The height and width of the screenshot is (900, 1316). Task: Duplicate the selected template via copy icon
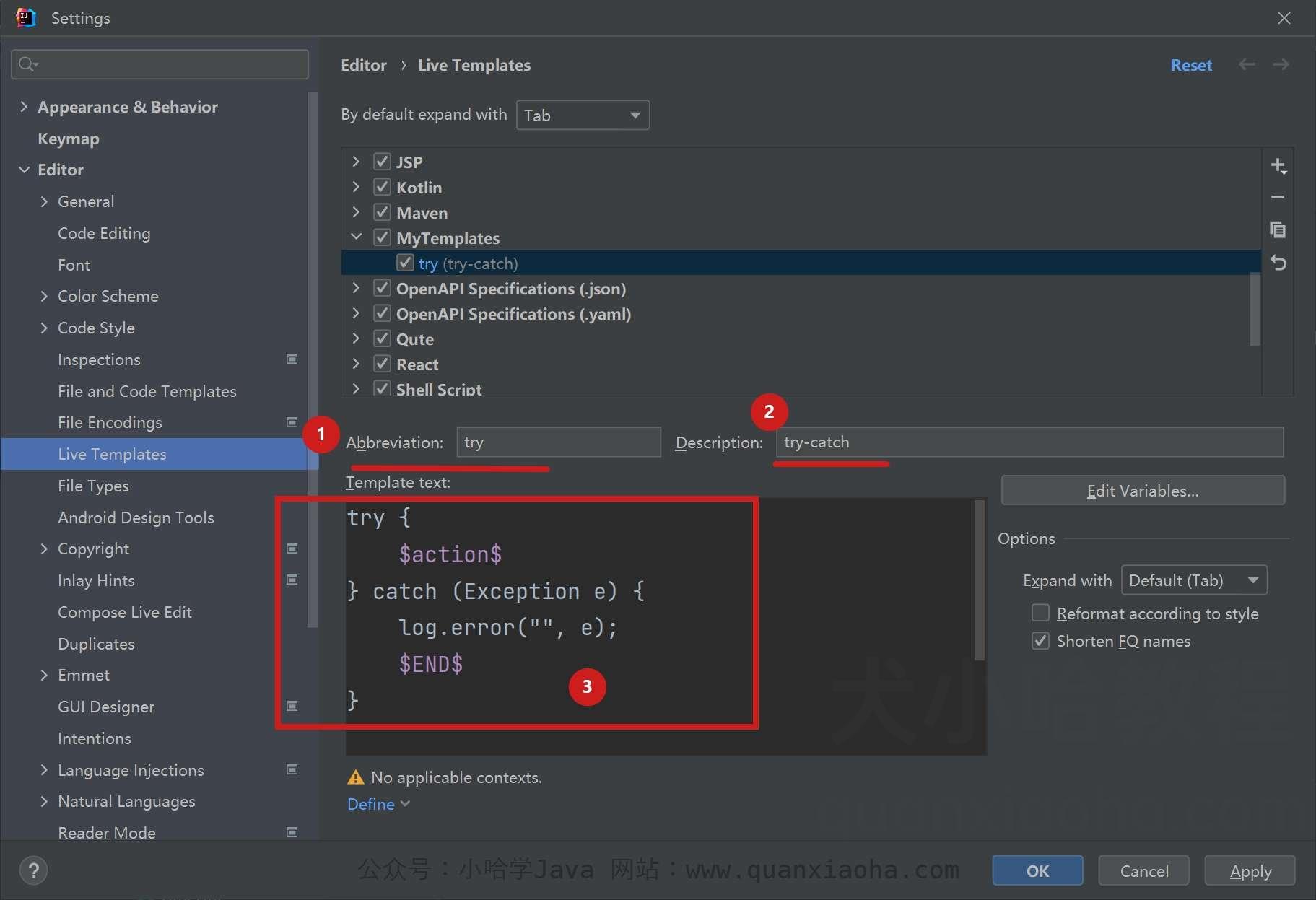(x=1278, y=230)
